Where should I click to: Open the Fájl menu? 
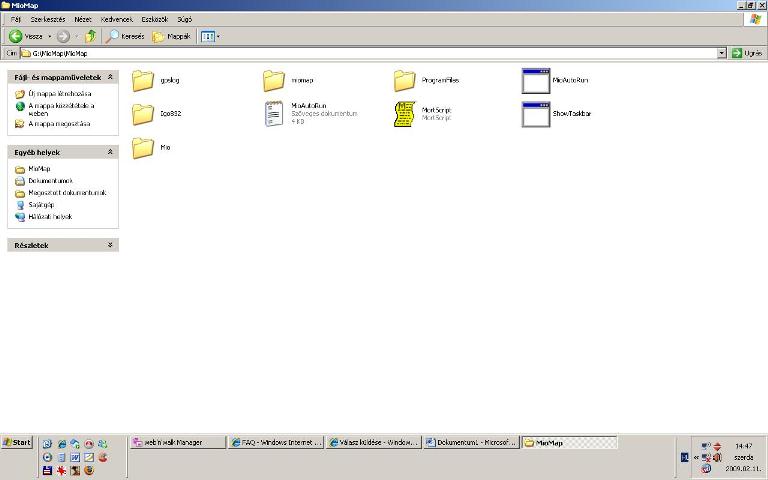click(x=16, y=20)
